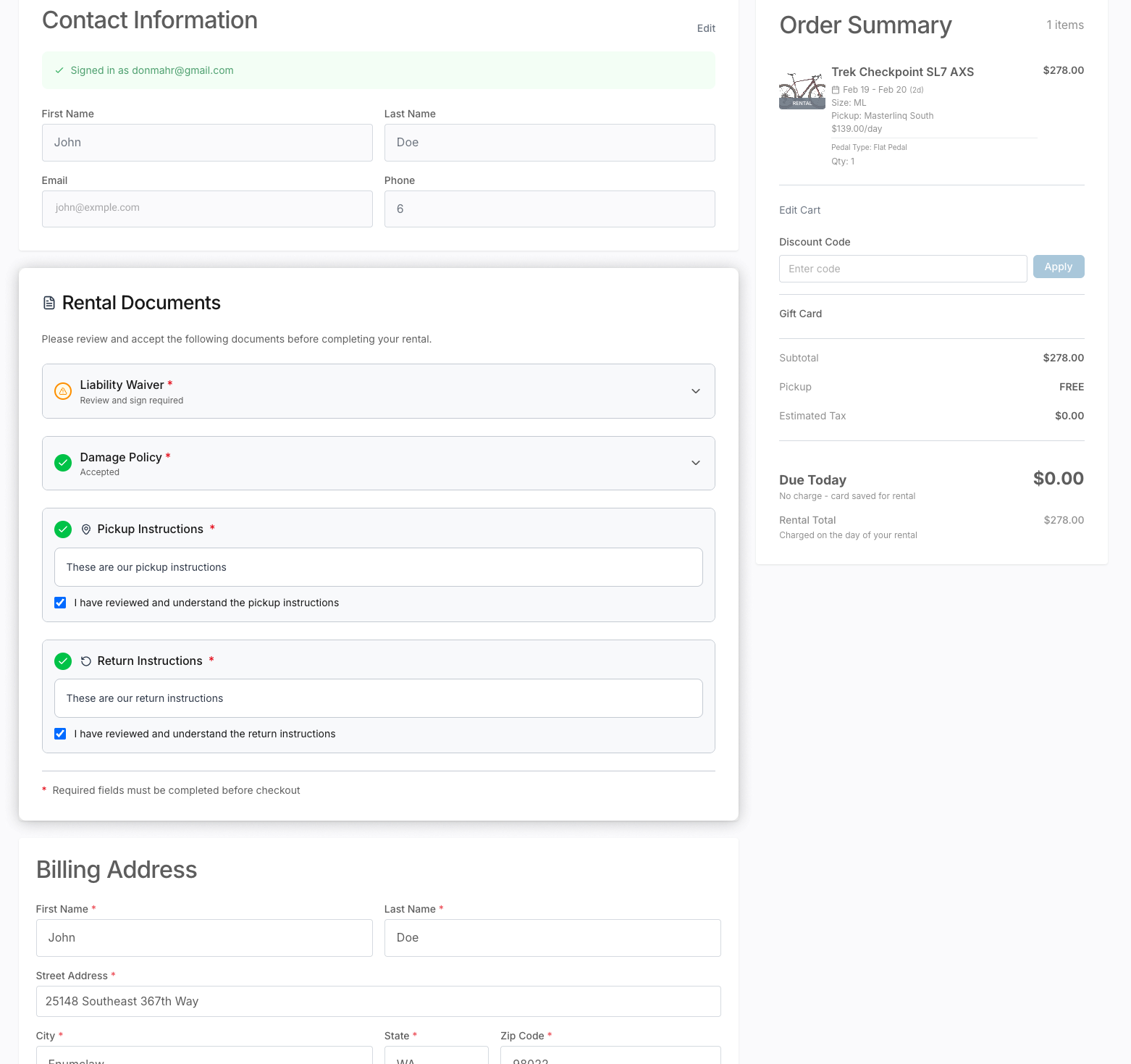Screen dimensions: 1131x1064
Task: Click the green check beside Return Instructions
Action: [x=63, y=661]
